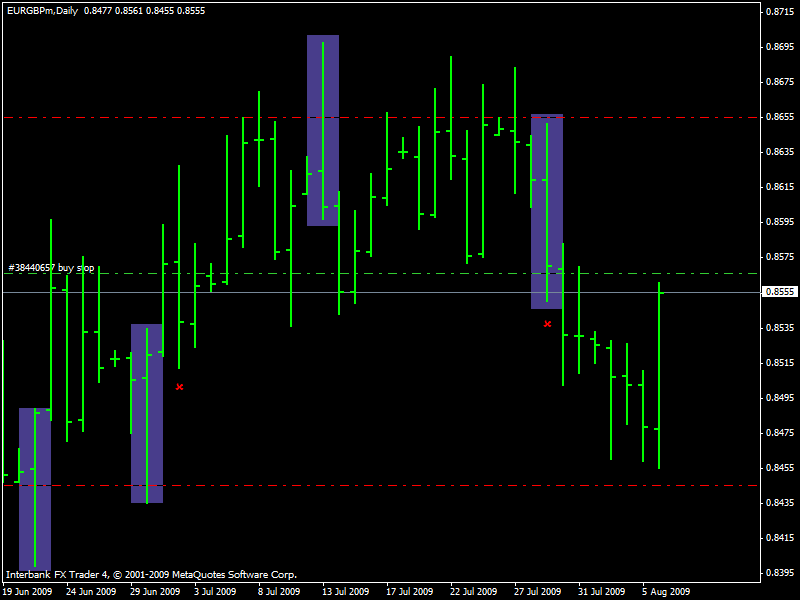Click the 0.8655 price axis label
Image resolution: width=800 pixels, height=600 pixels.
coord(779,117)
